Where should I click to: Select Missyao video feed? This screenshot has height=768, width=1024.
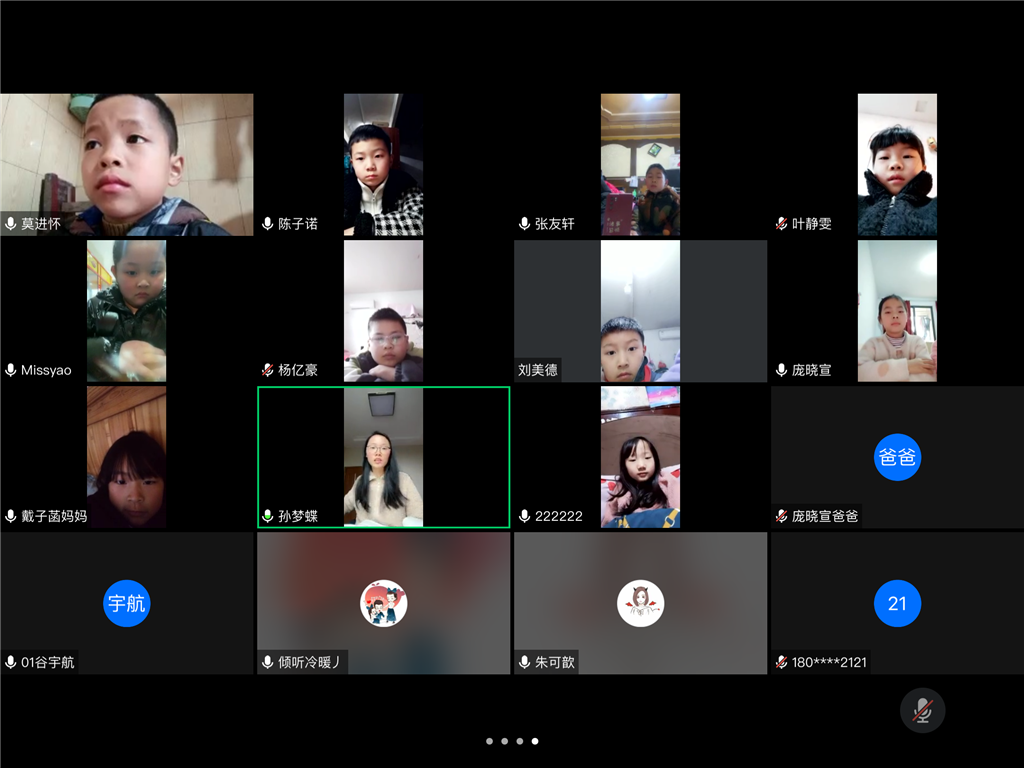(x=127, y=311)
